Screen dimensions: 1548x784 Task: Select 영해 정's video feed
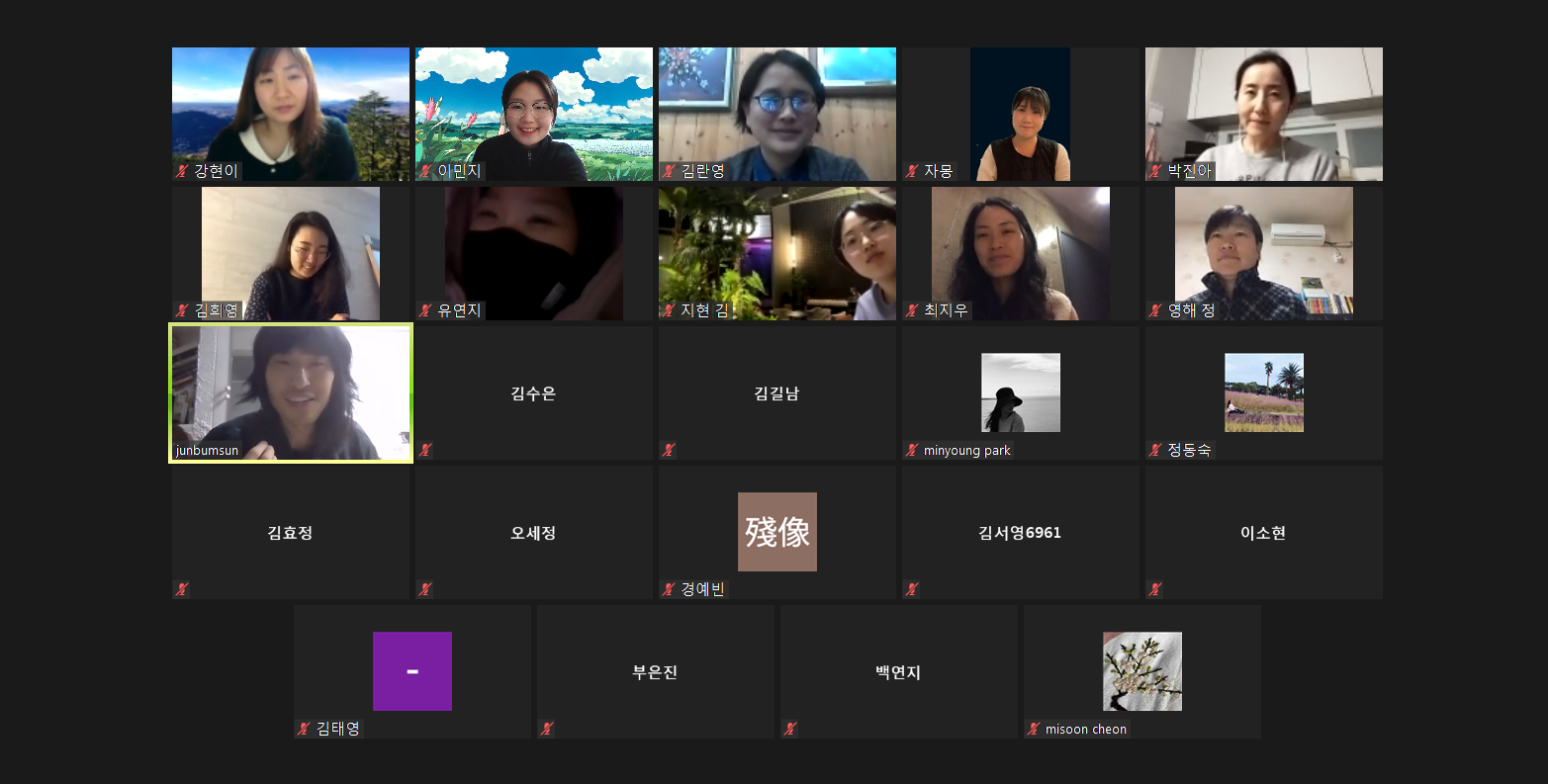point(1264,253)
